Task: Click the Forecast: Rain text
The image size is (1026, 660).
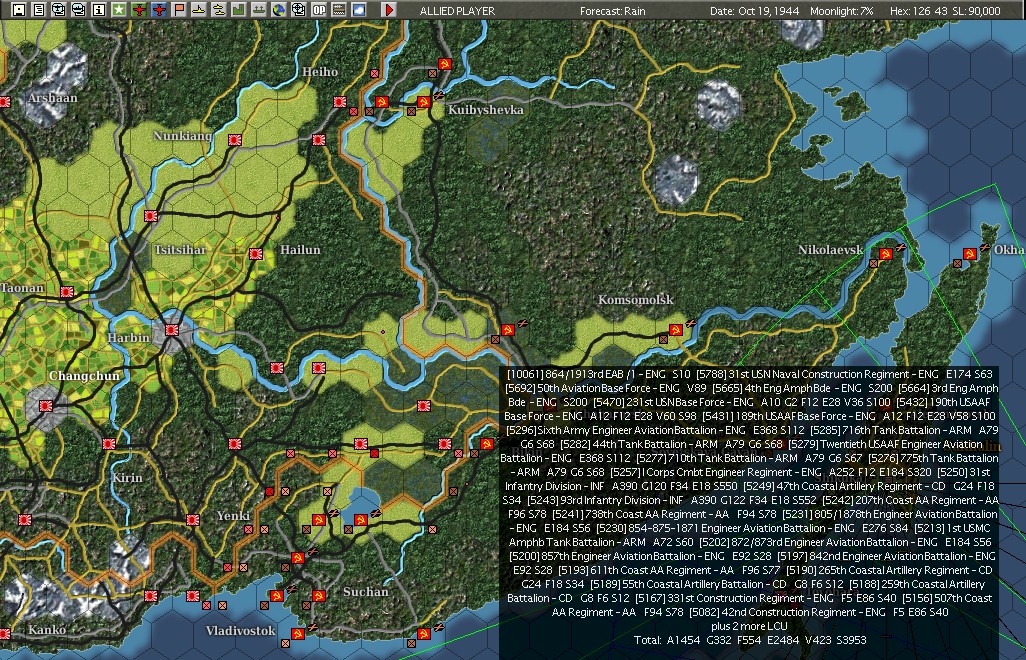Action: coord(612,11)
